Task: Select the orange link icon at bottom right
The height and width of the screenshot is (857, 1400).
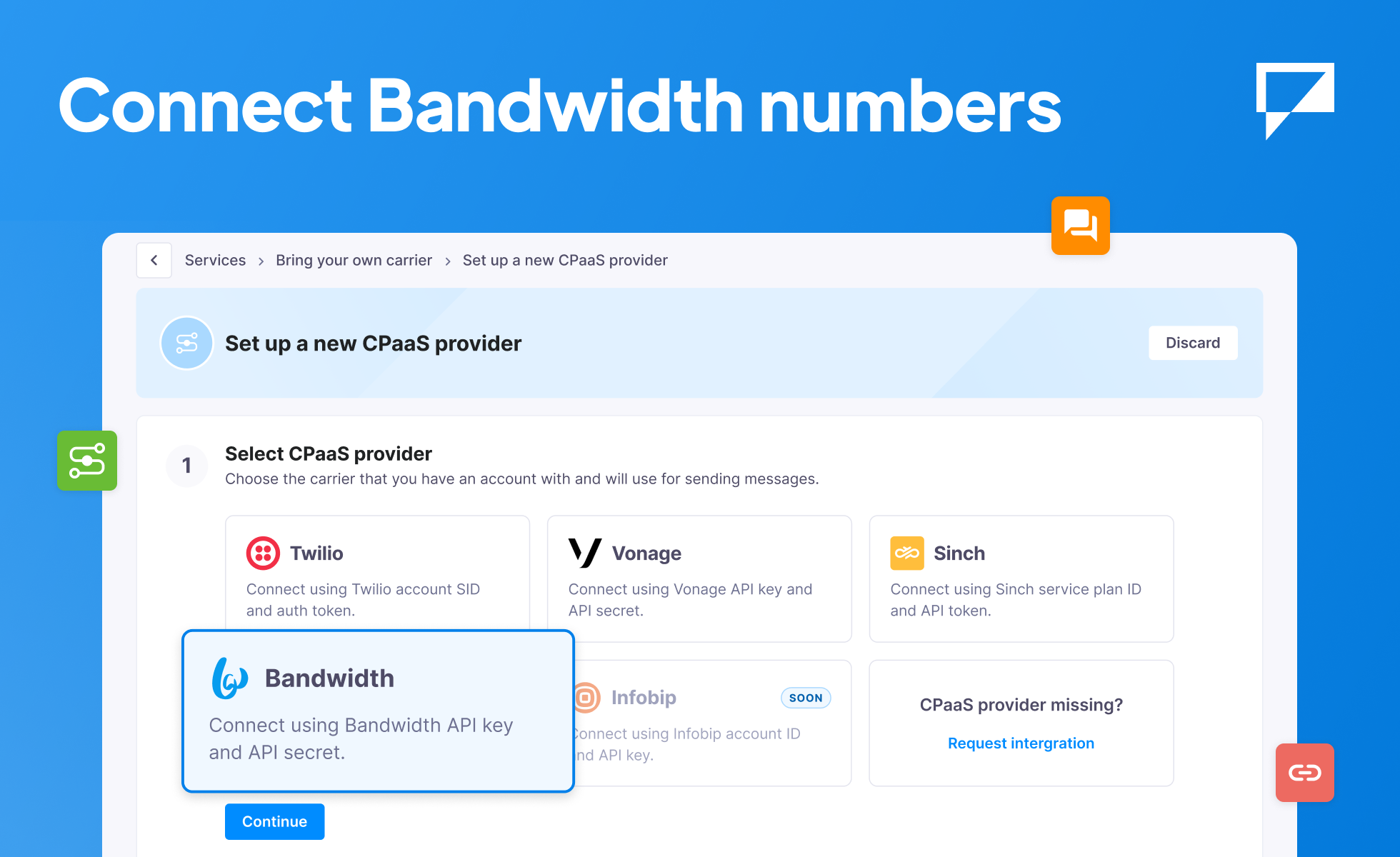Action: 1304,773
